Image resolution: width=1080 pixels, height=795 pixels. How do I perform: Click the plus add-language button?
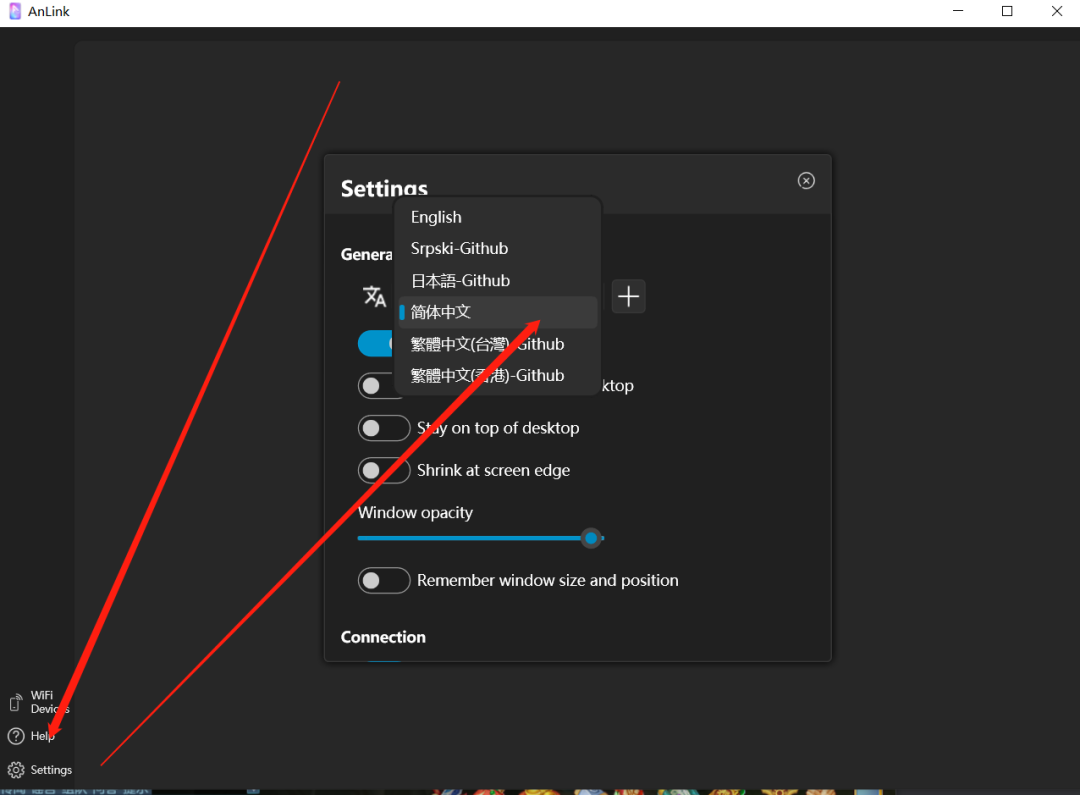[x=628, y=297]
